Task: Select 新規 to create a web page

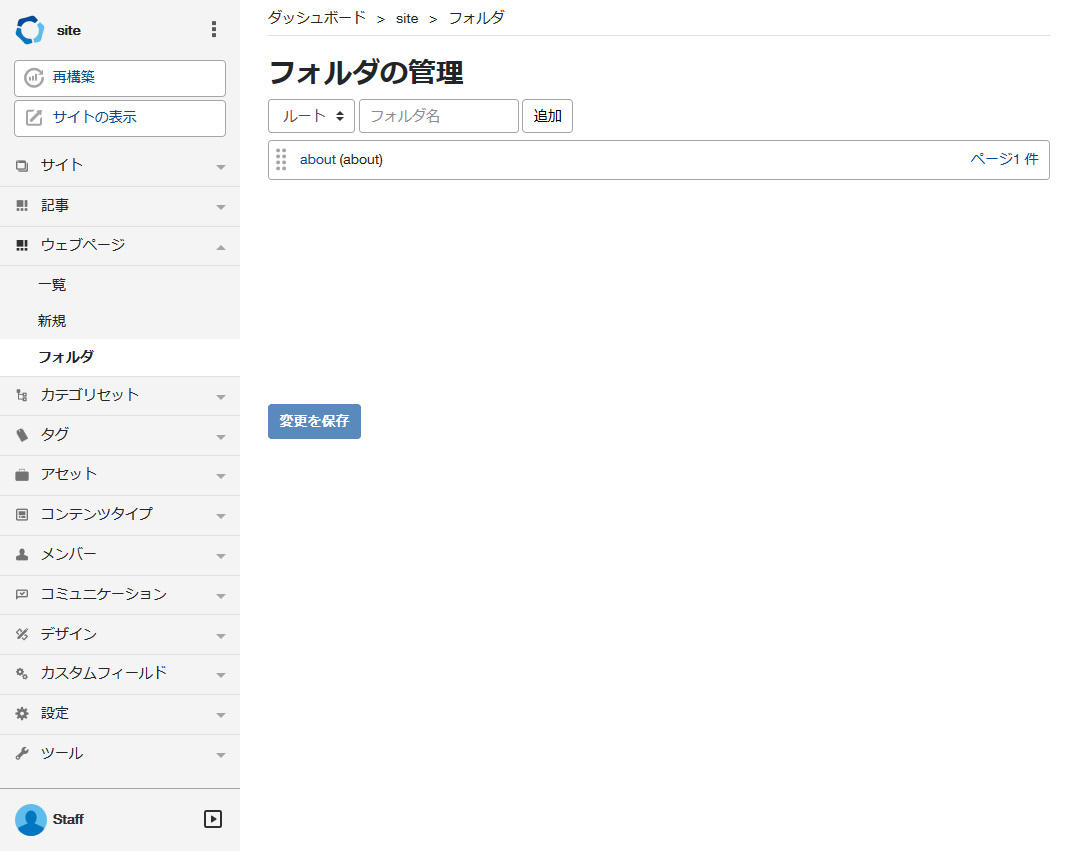Action: 52,321
